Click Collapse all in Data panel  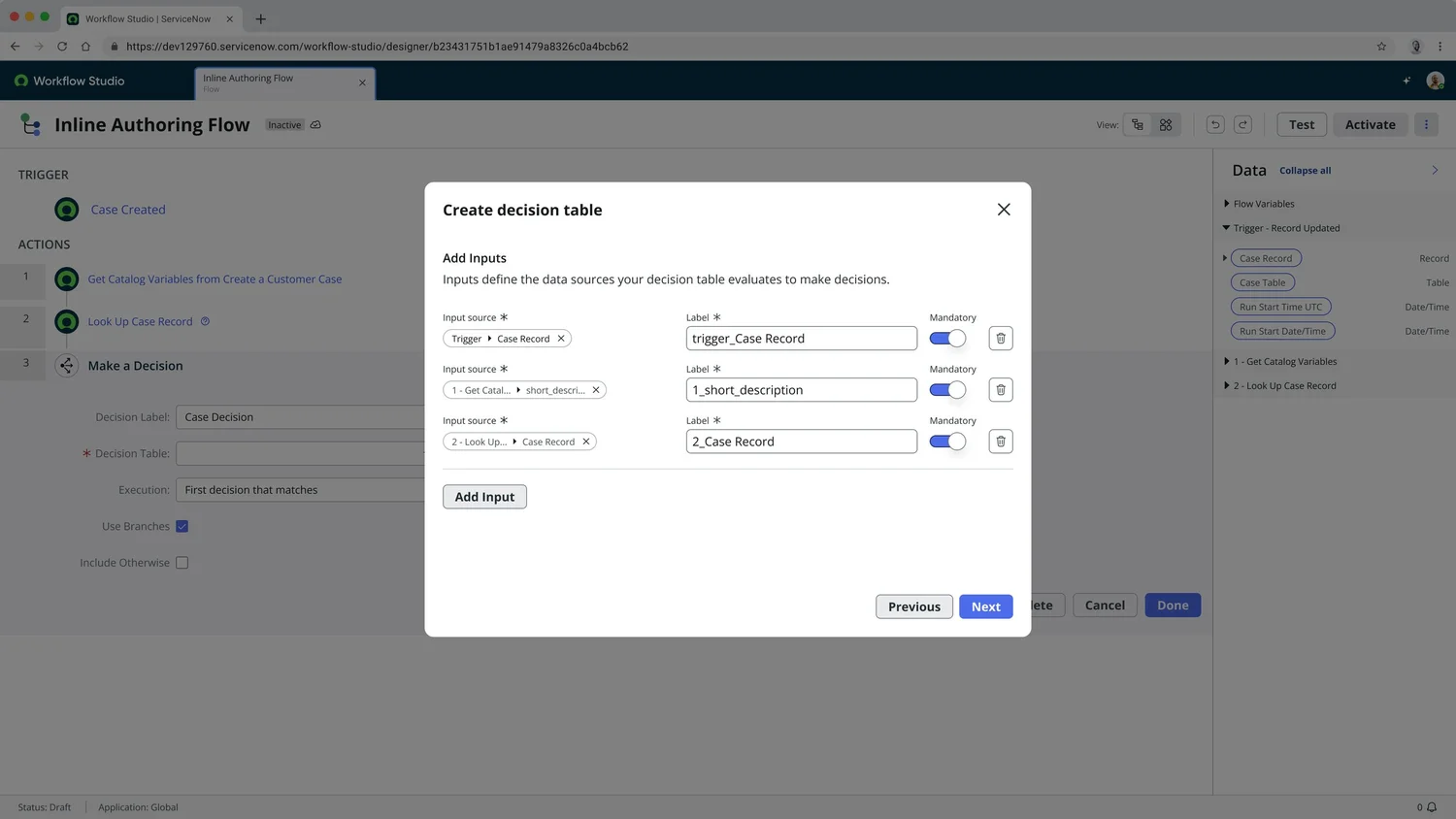pos(1306,171)
